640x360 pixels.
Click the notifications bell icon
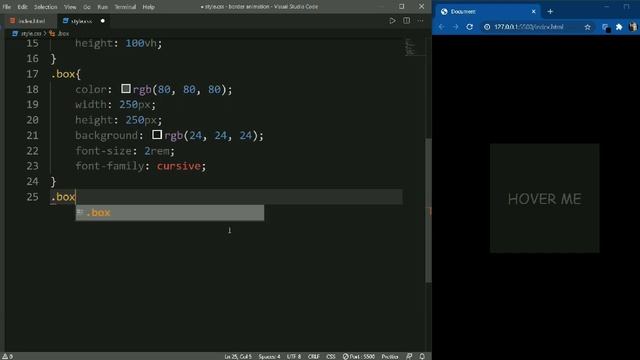pos(422,356)
